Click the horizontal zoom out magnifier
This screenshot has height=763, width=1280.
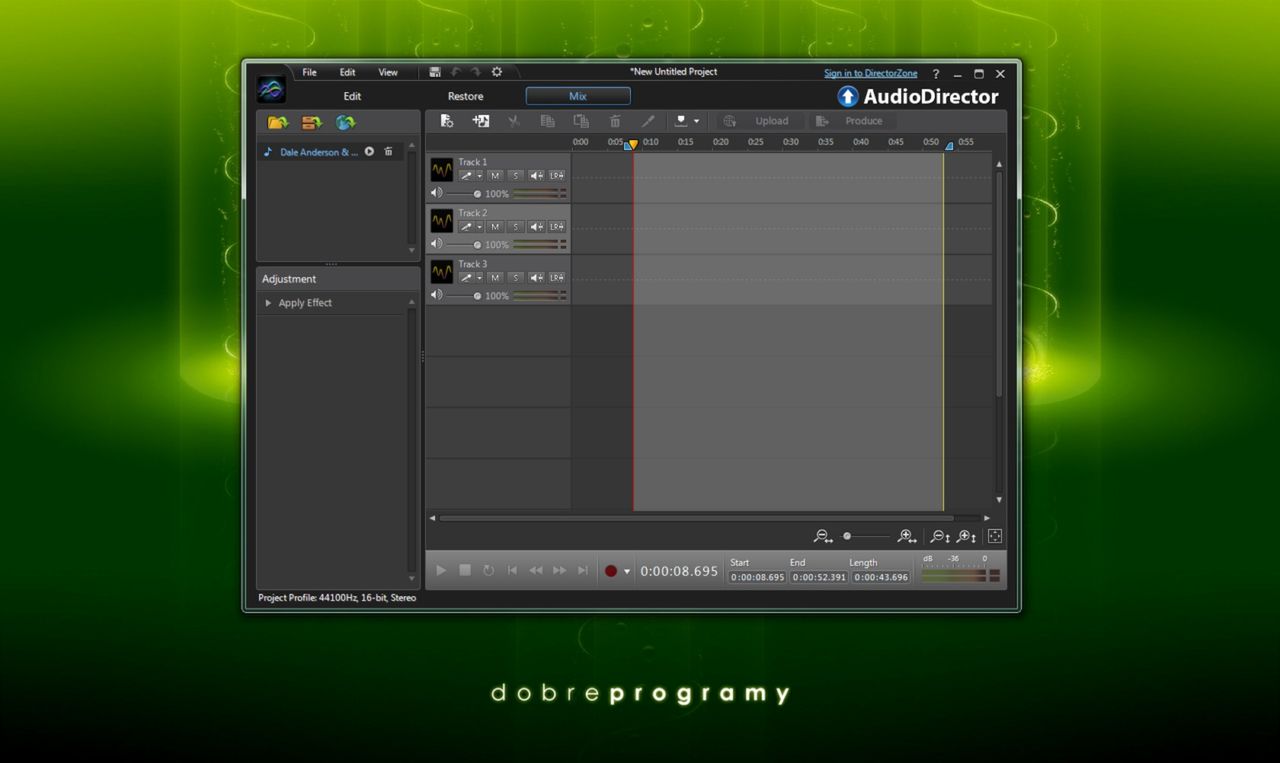click(x=823, y=537)
